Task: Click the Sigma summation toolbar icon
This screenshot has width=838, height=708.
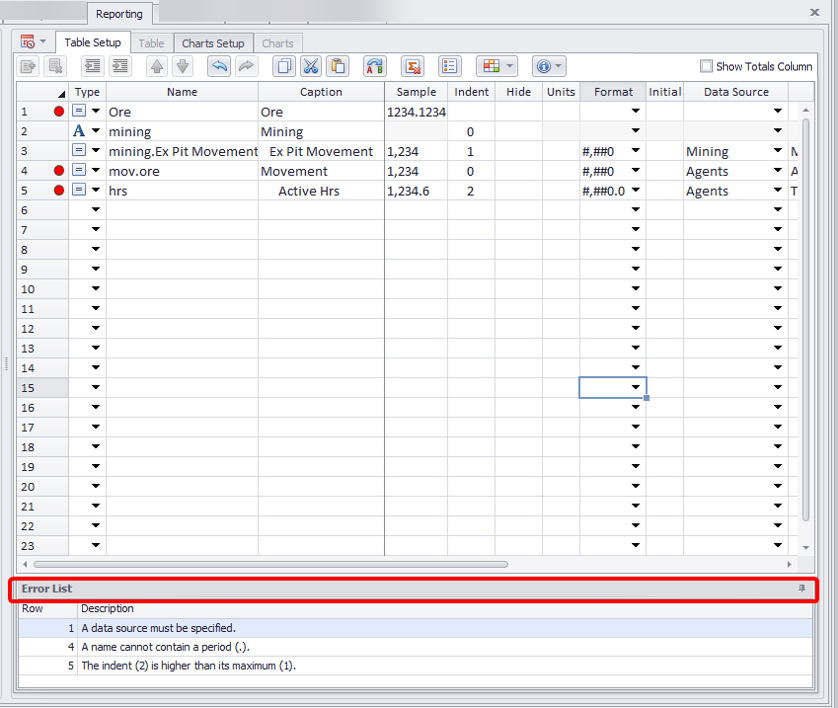Action: coord(411,66)
